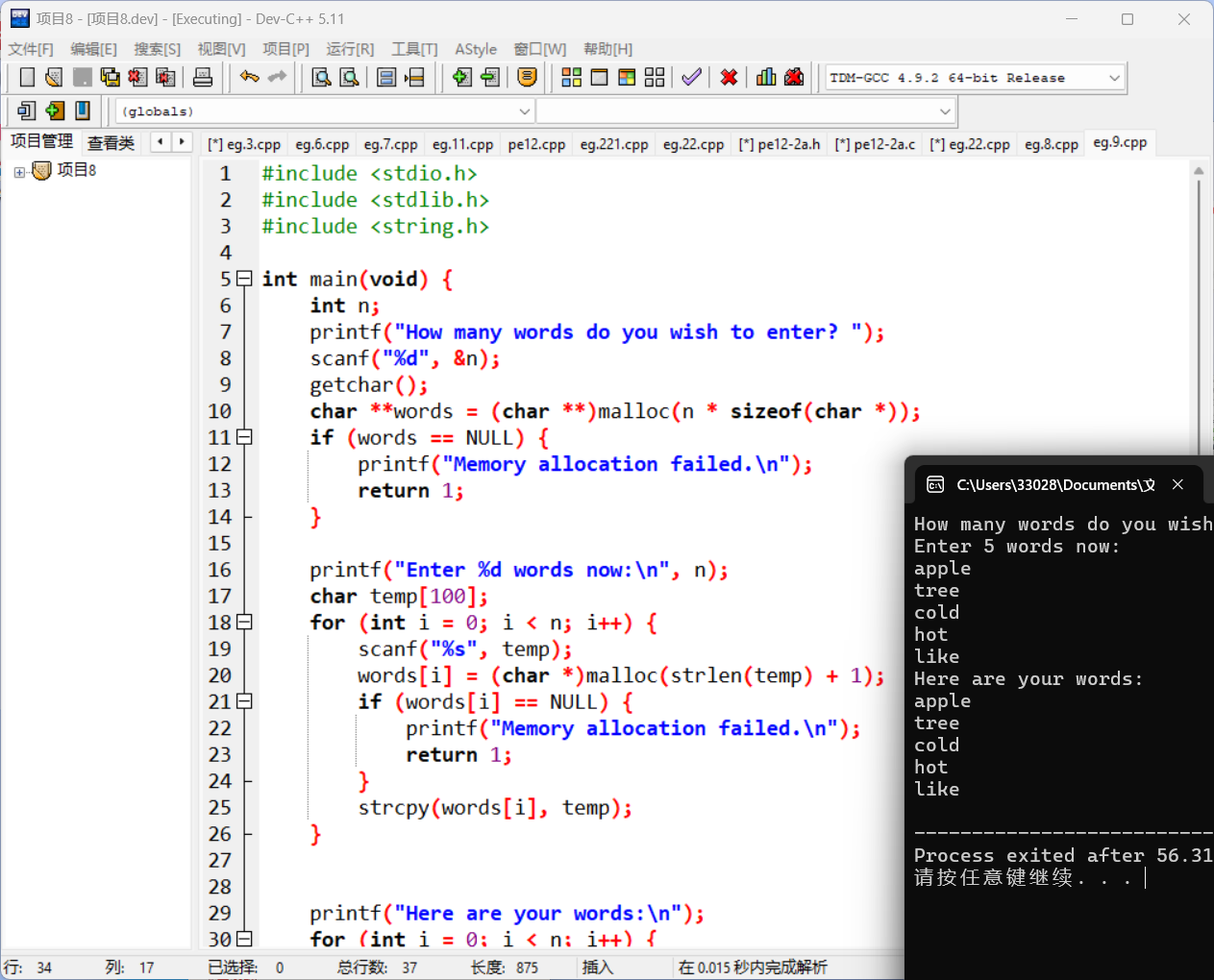The image size is (1214, 980).
Task: Click the Close All files icon
Action: click(165, 77)
